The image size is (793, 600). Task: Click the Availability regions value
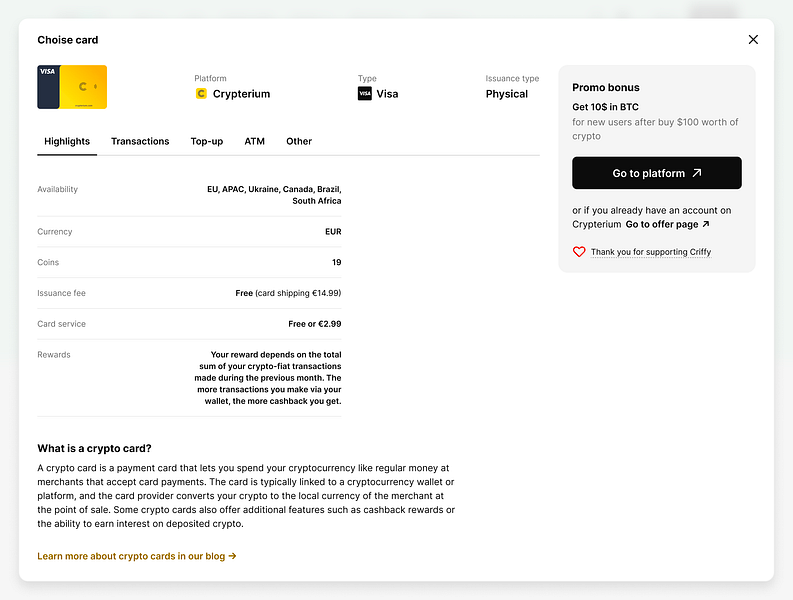[x=274, y=195]
